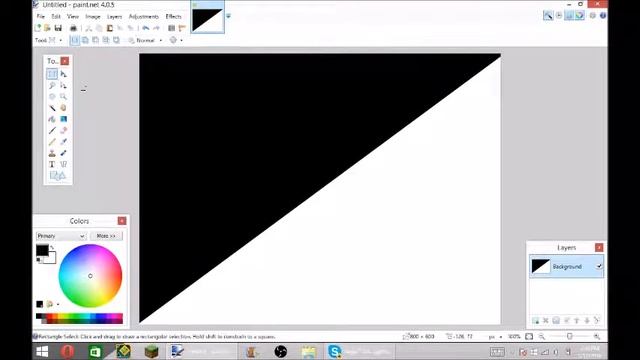Select the Shapes tool
This screenshot has width=640, height=360.
(58, 176)
